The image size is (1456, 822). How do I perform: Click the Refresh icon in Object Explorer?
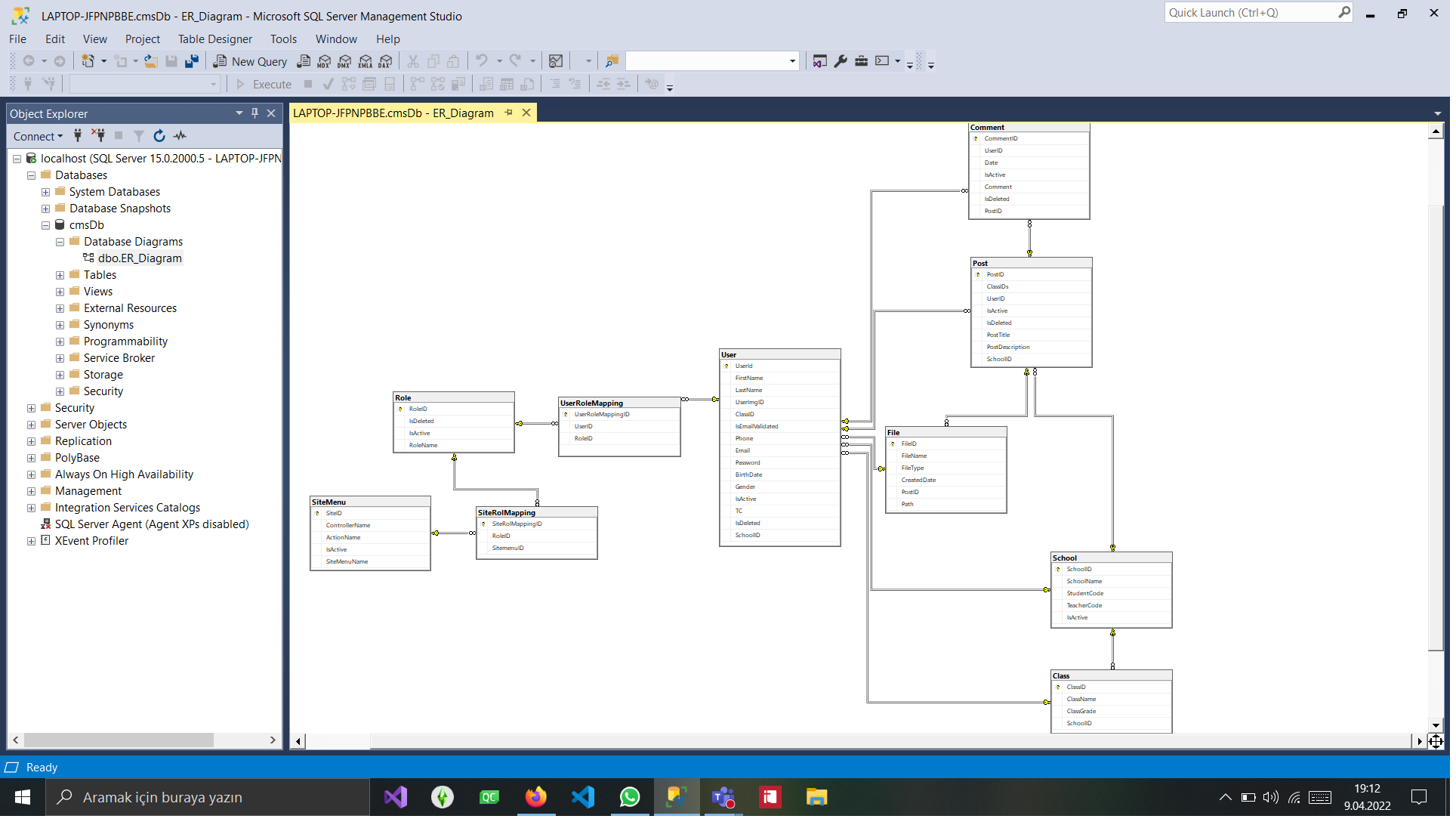[159, 136]
